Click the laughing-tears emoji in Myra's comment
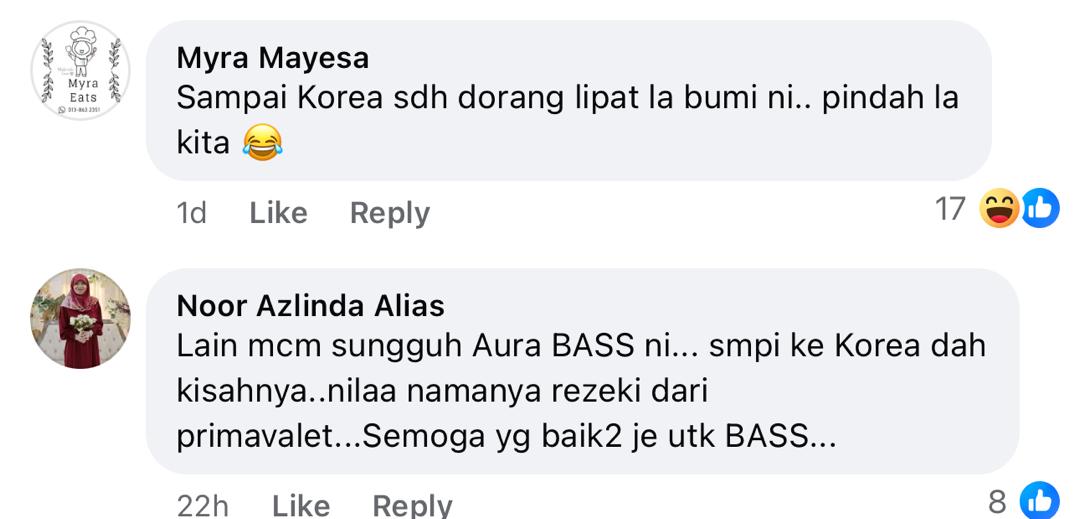This screenshot has height=519, width=1080. click(262, 142)
